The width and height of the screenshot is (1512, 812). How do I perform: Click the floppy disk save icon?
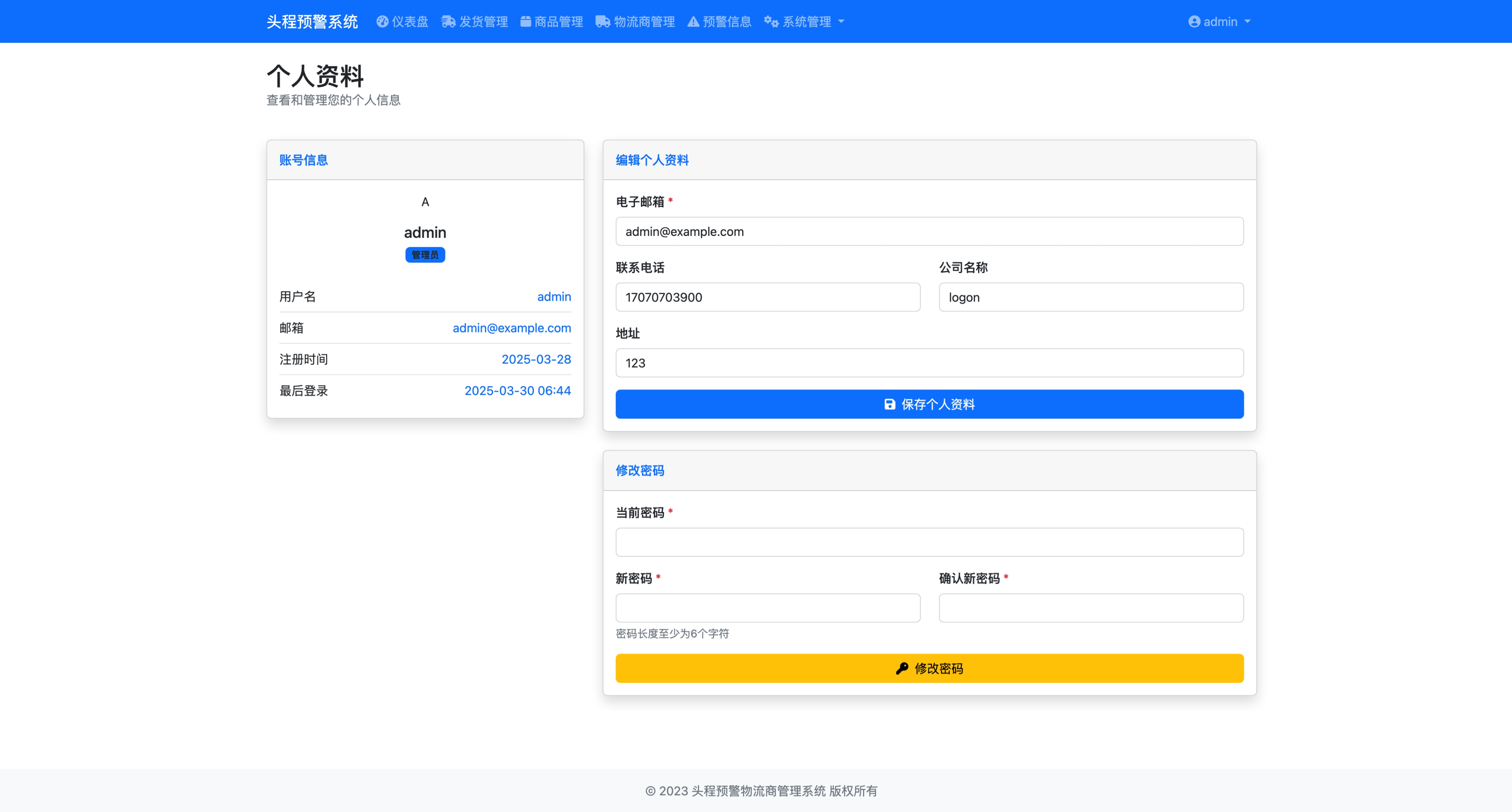click(890, 404)
